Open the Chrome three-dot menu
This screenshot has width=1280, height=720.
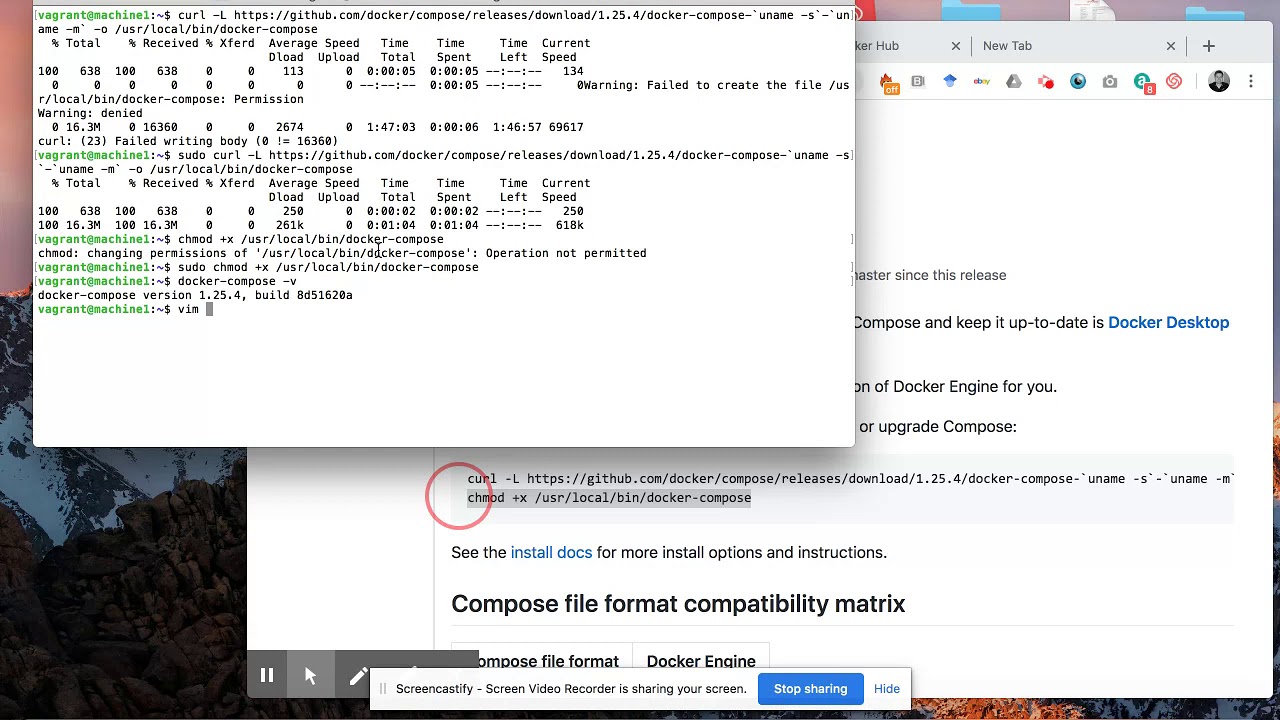tap(1251, 82)
